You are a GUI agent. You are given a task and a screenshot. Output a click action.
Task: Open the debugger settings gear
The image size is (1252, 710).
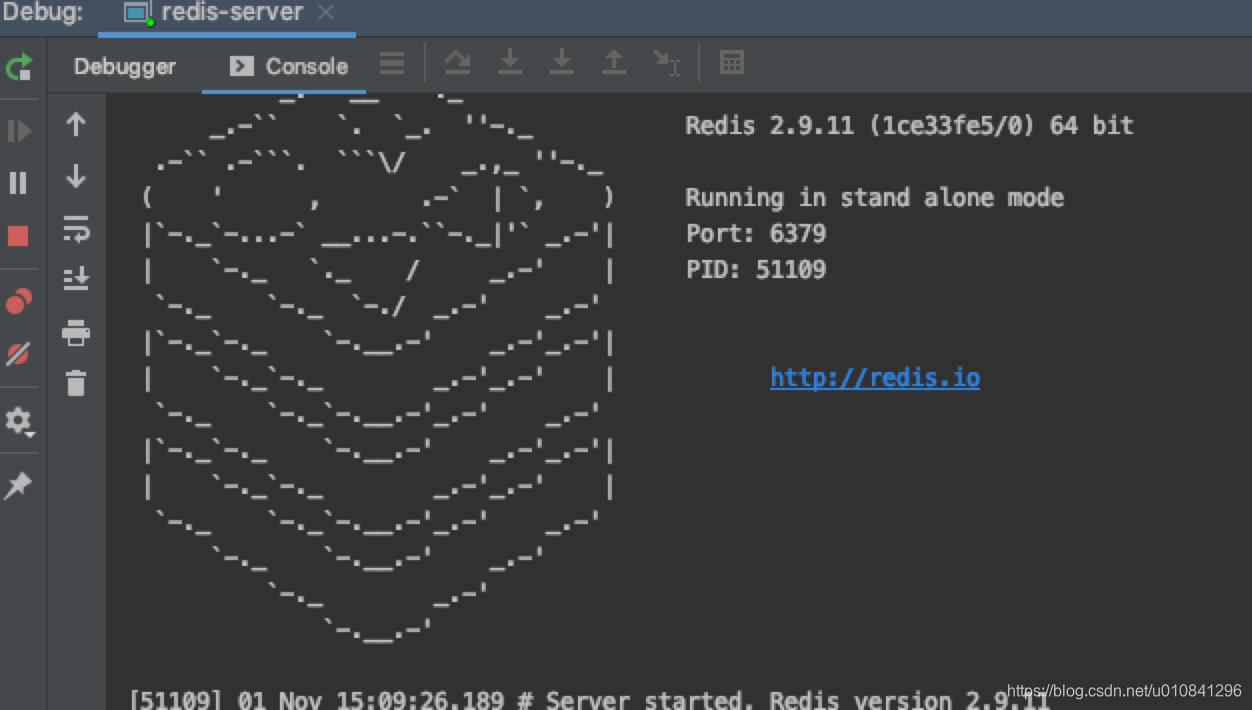[19, 421]
